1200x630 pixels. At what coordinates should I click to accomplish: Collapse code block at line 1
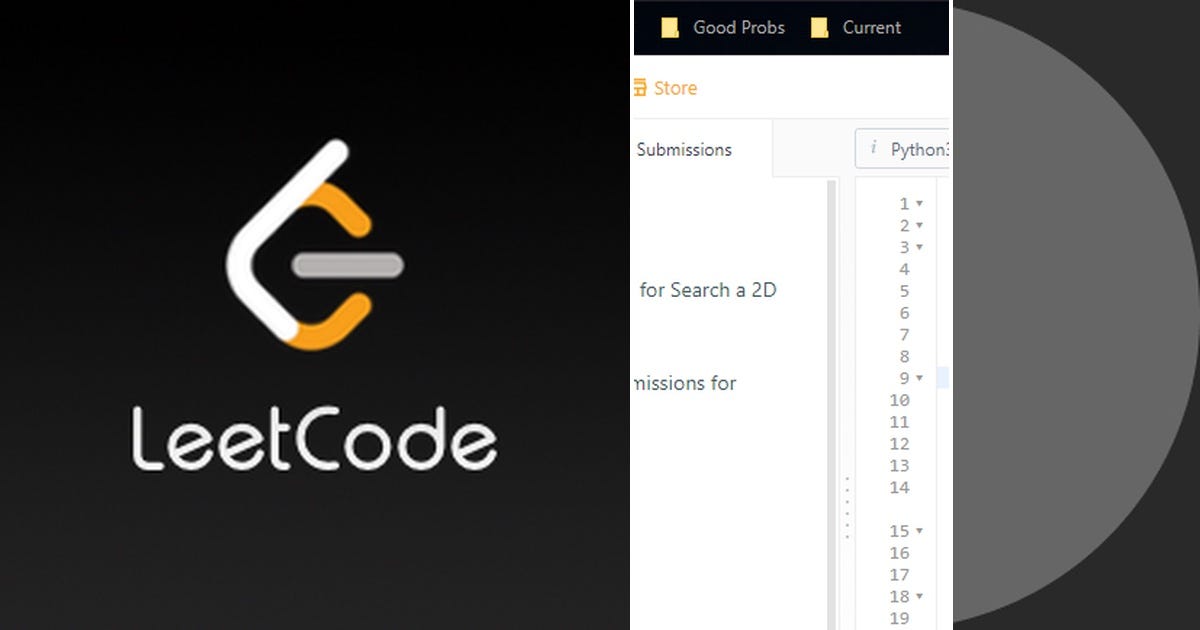pyautogui.click(x=919, y=204)
